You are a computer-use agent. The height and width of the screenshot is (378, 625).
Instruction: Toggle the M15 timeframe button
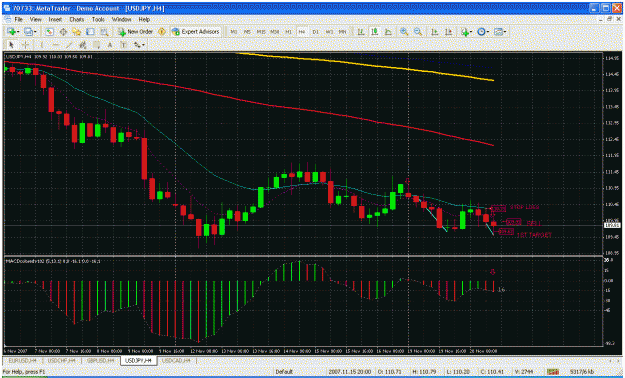(x=261, y=32)
